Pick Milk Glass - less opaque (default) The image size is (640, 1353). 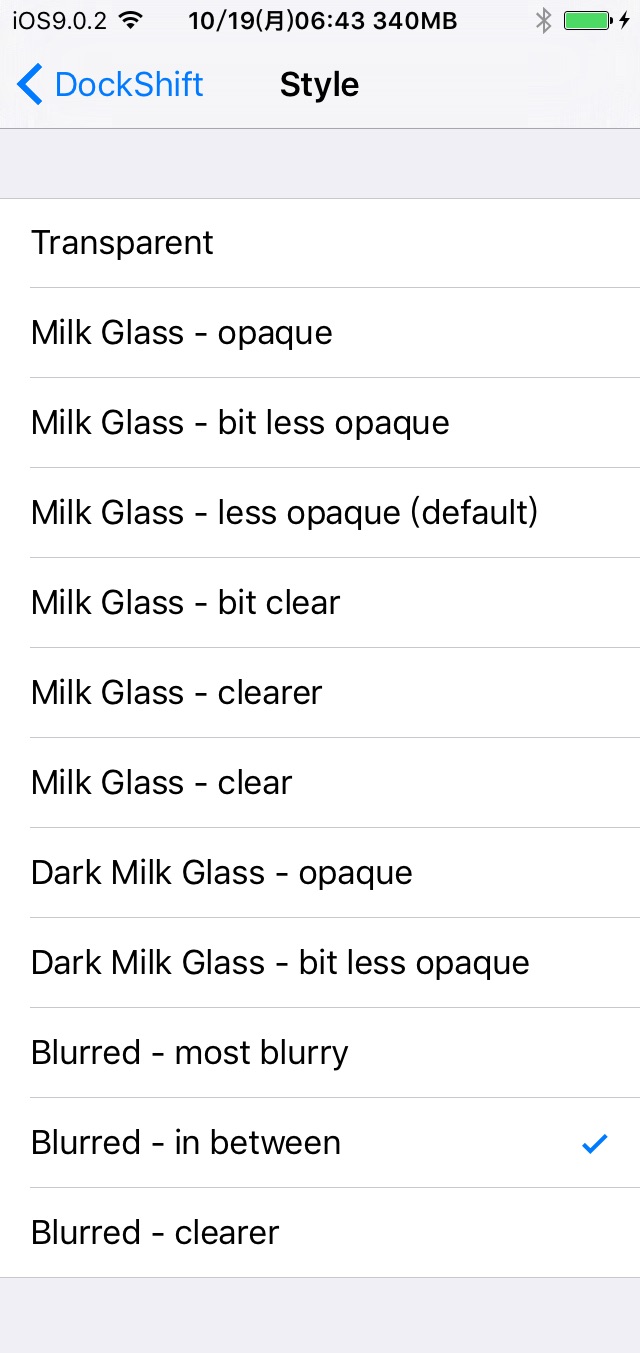pos(320,513)
